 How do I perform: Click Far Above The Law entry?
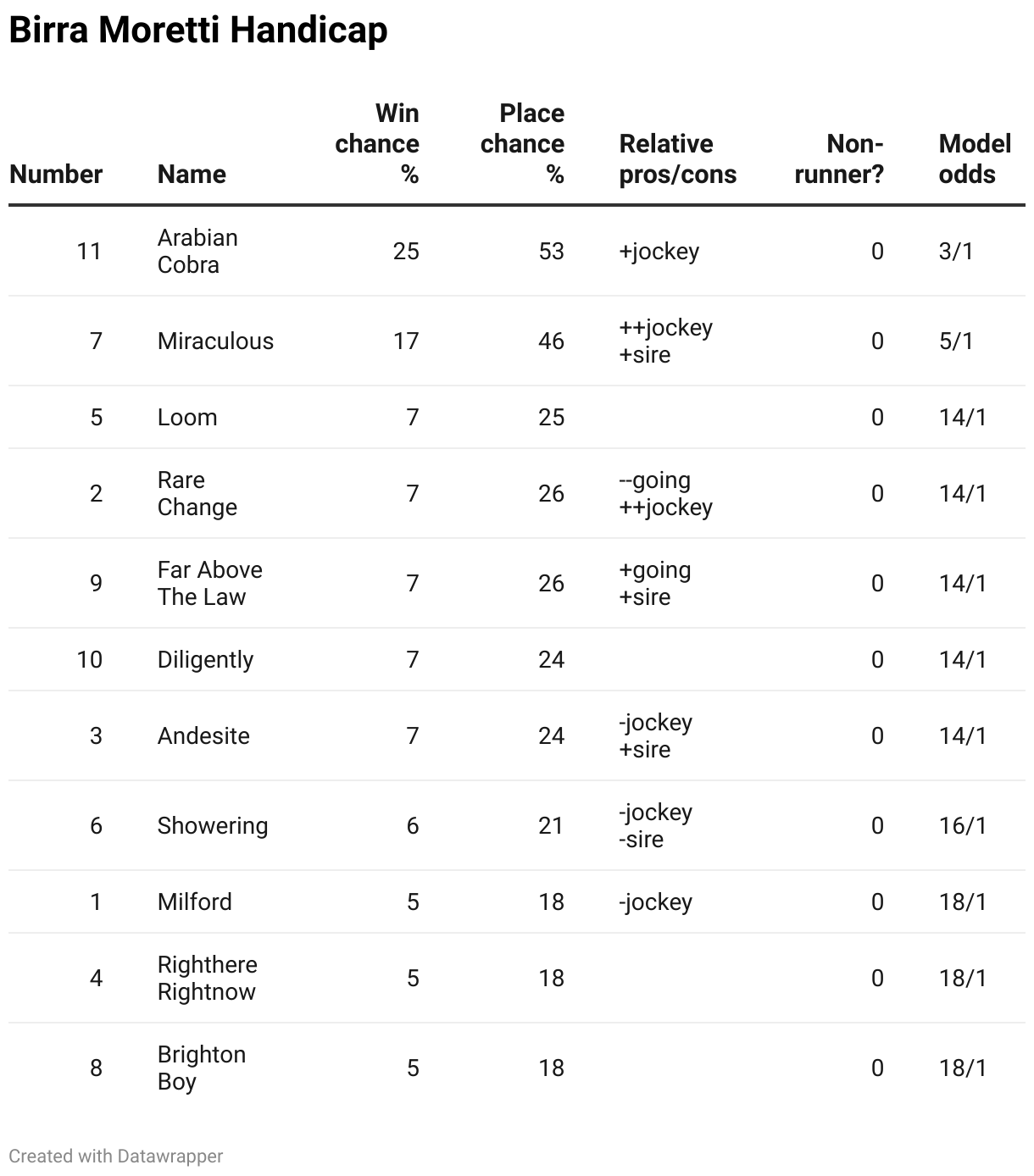[x=209, y=583]
